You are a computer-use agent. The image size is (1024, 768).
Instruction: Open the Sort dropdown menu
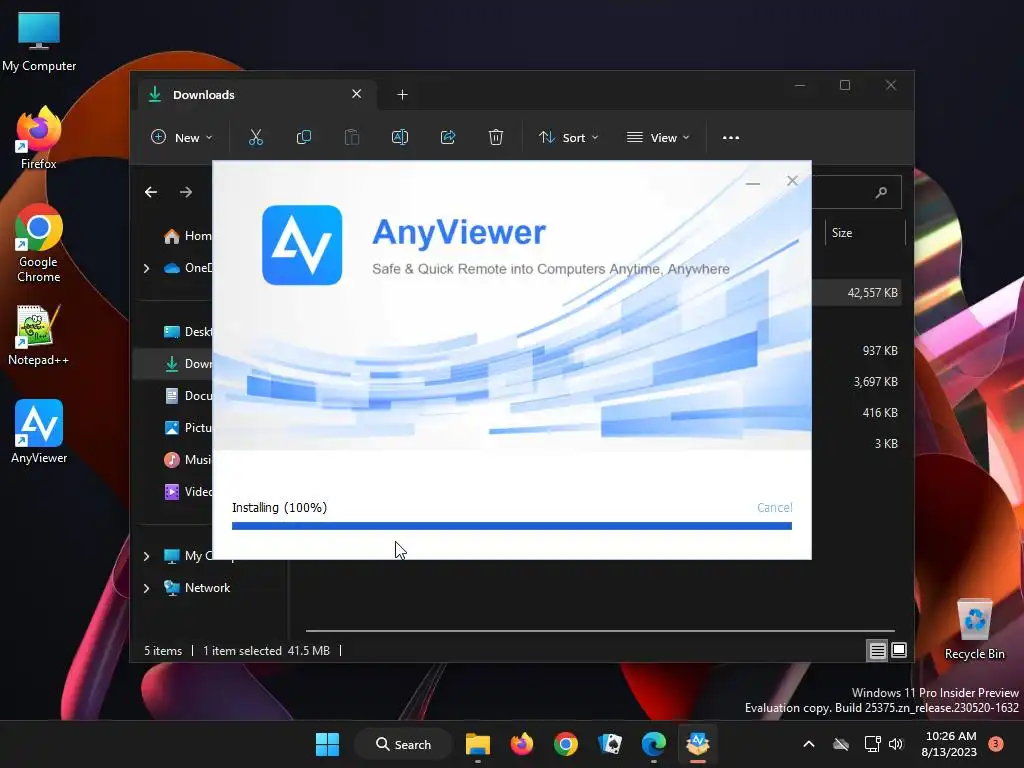pos(568,138)
